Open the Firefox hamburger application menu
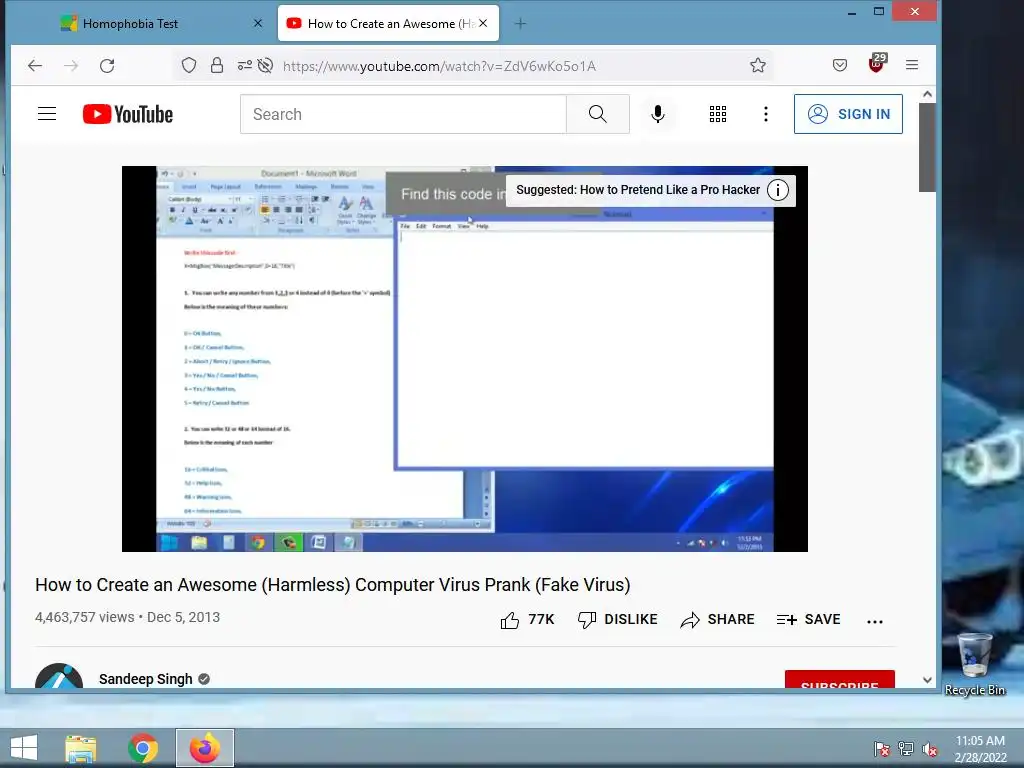1024x768 pixels. [912, 65]
